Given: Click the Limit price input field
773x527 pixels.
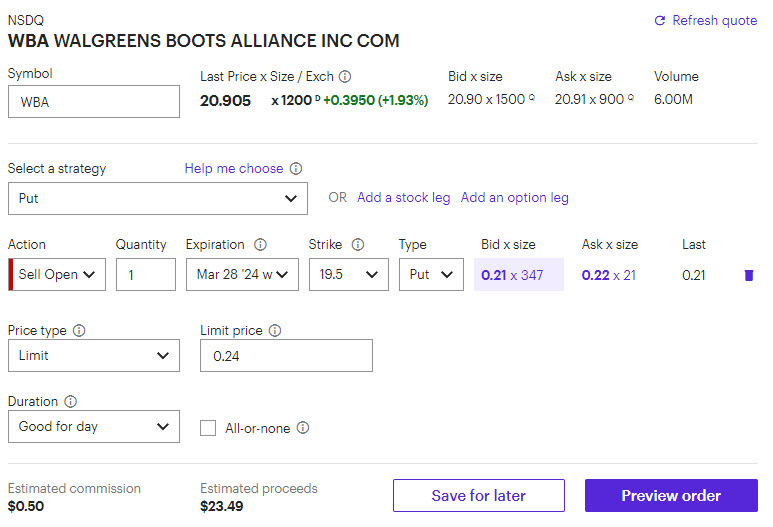Looking at the screenshot, I should (286, 356).
